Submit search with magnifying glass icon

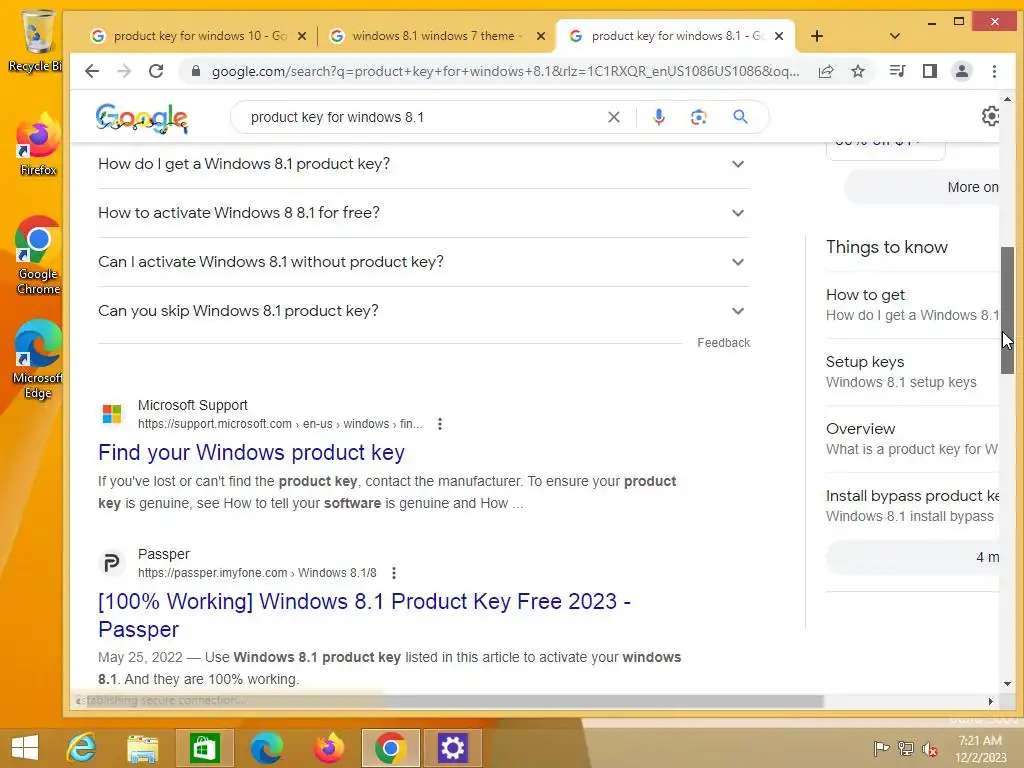tap(740, 117)
